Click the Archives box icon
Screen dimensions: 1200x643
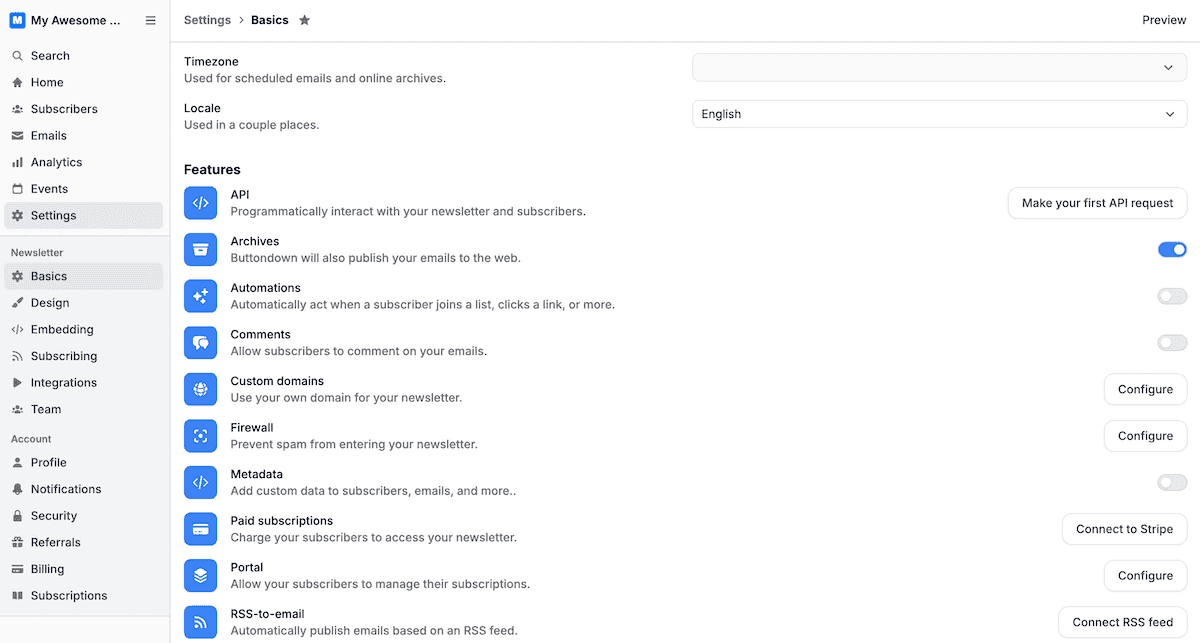[x=200, y=249]
